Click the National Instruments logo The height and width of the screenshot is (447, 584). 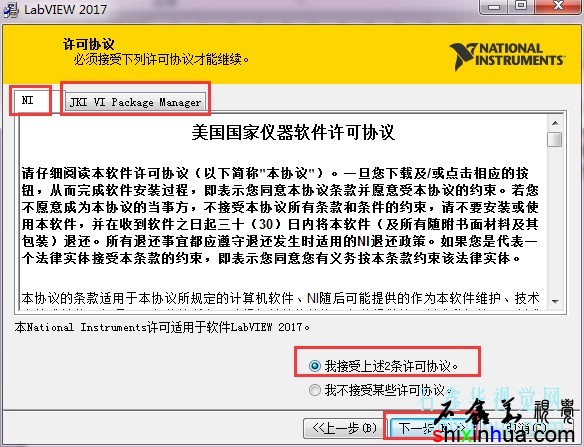[507, 56]
